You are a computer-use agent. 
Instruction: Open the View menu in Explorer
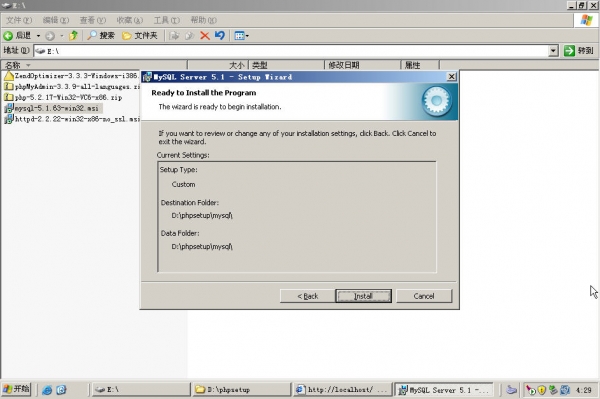pos(93,20)
